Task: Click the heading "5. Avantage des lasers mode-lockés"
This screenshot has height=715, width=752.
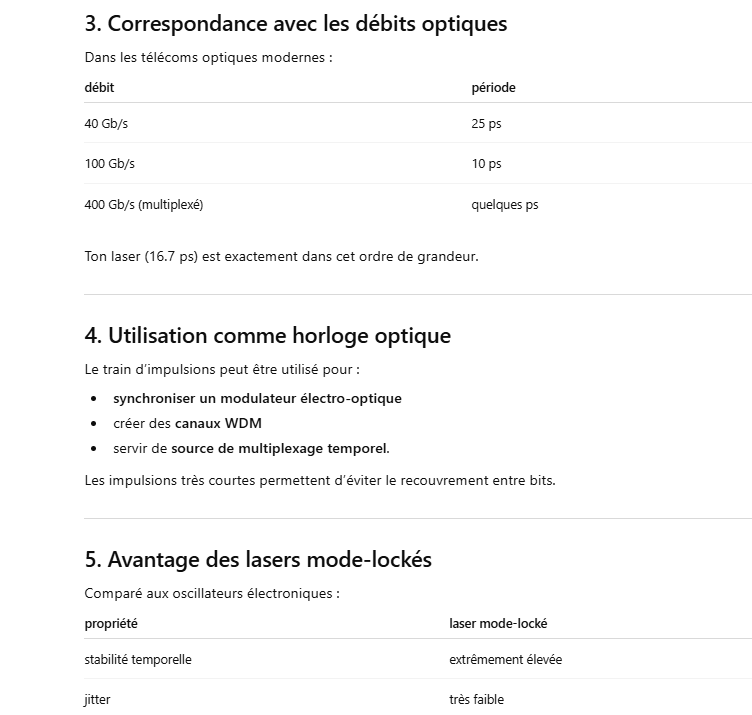Action: pos(258,559)
